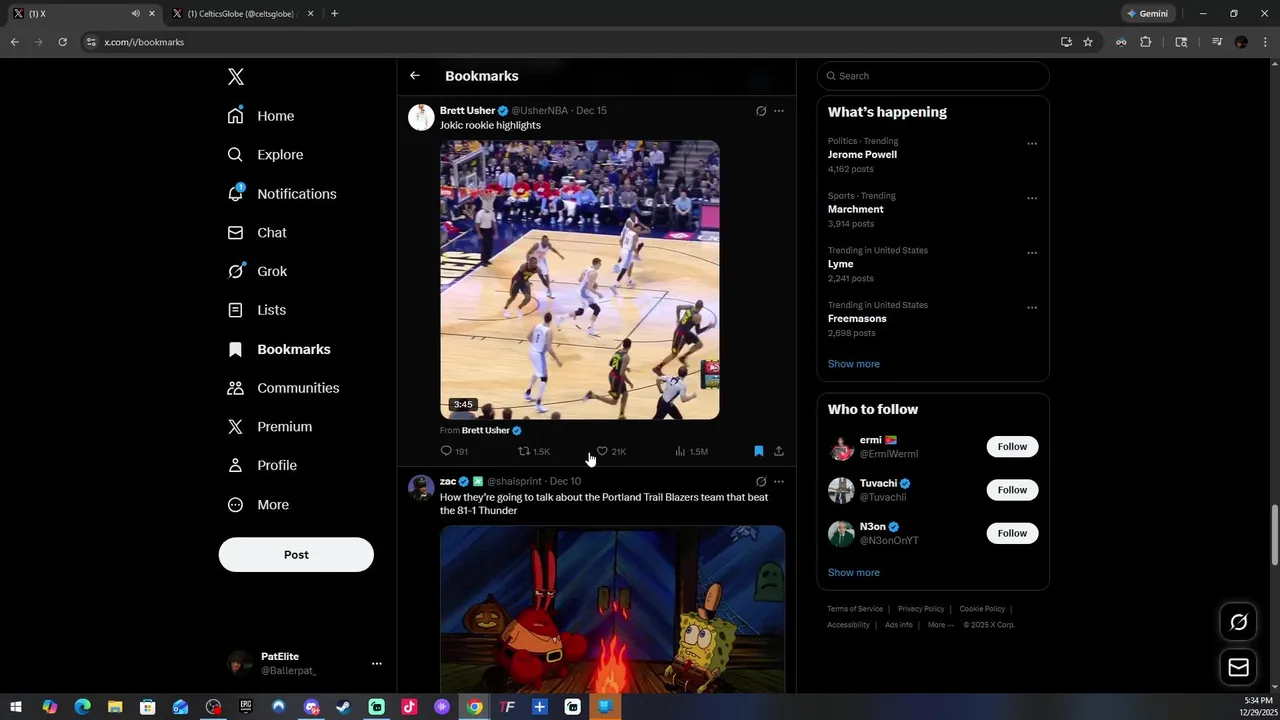Open Marchment trending topic
The image size is (1280, 720).
click(x=856, y=210)
